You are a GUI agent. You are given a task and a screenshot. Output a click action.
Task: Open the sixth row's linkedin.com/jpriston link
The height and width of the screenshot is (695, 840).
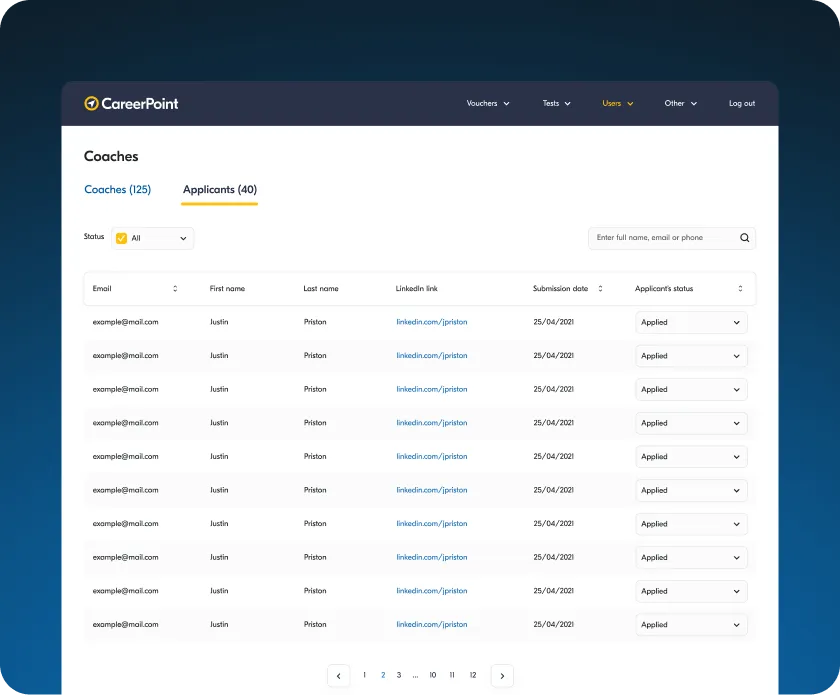432,490
